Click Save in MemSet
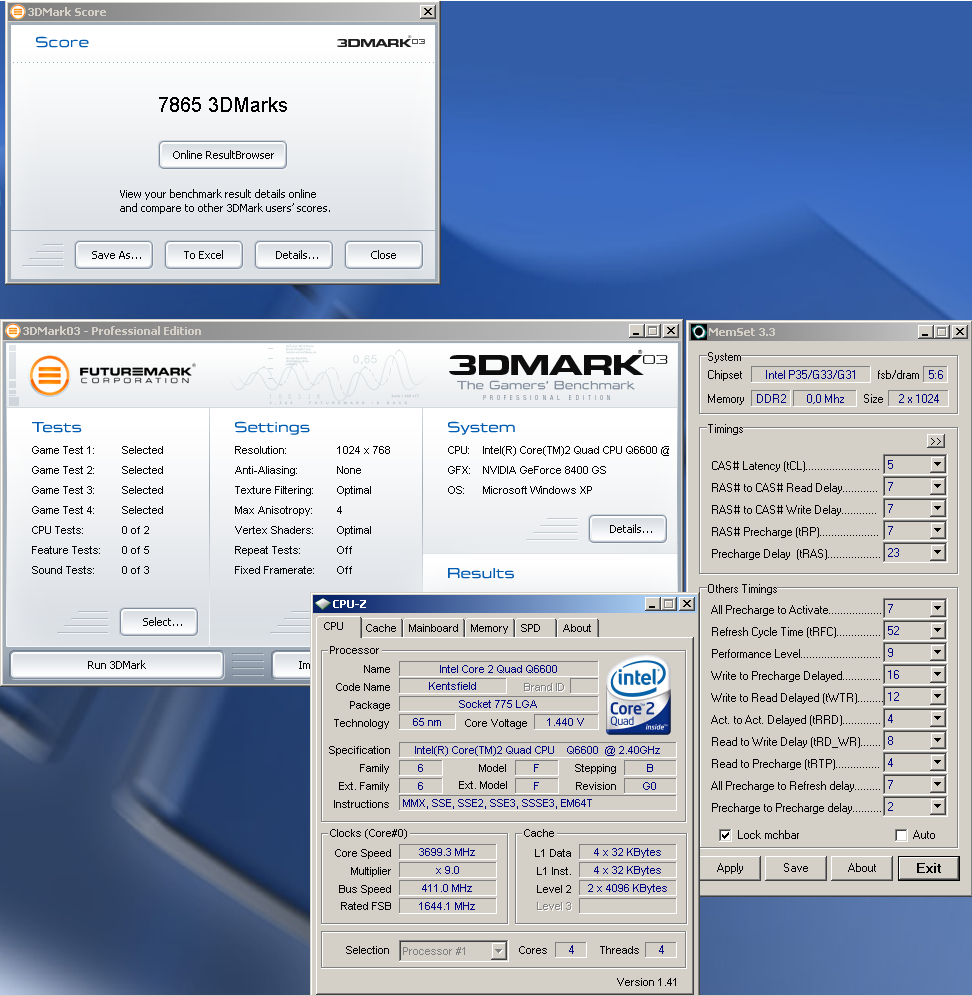The image size is (972, 996). pos(796,868)
